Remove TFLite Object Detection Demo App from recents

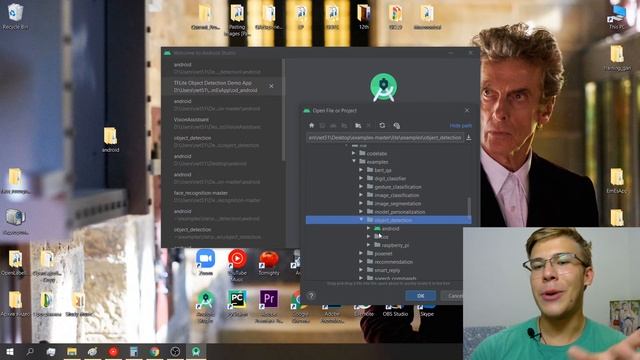click(x=271, y=86)
